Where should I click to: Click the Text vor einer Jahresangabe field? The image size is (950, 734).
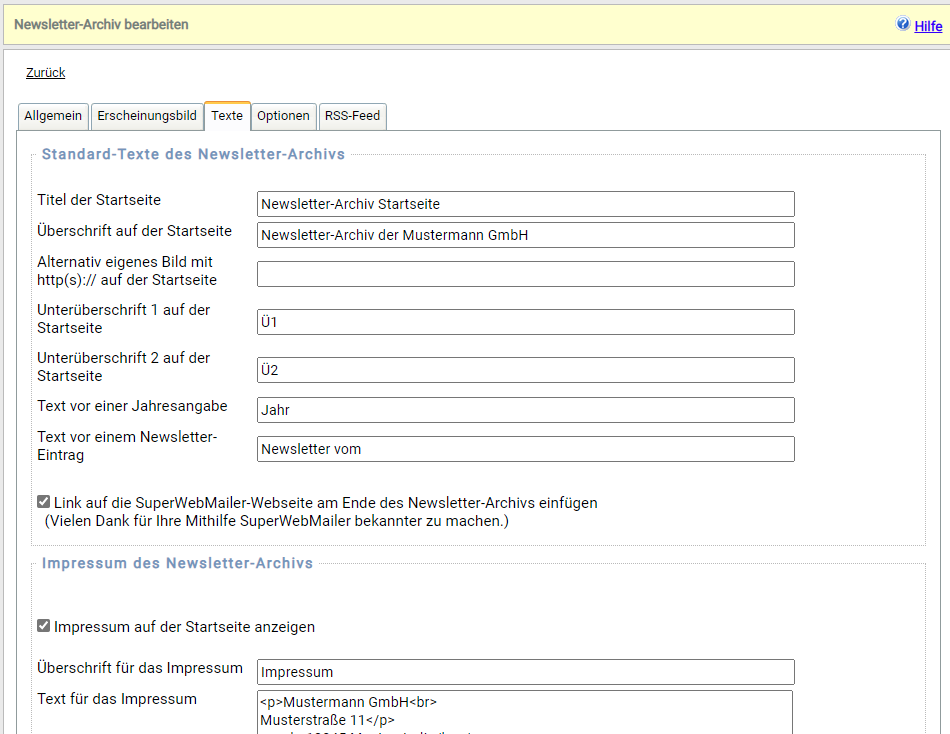pos(525,410)
